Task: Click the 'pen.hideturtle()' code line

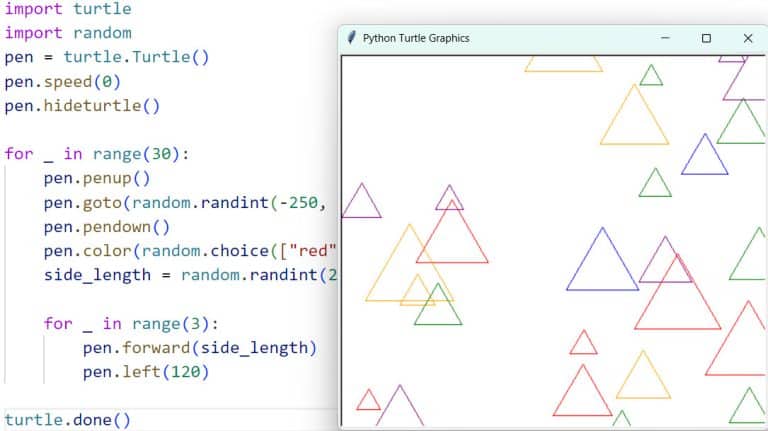Action: 82,106
